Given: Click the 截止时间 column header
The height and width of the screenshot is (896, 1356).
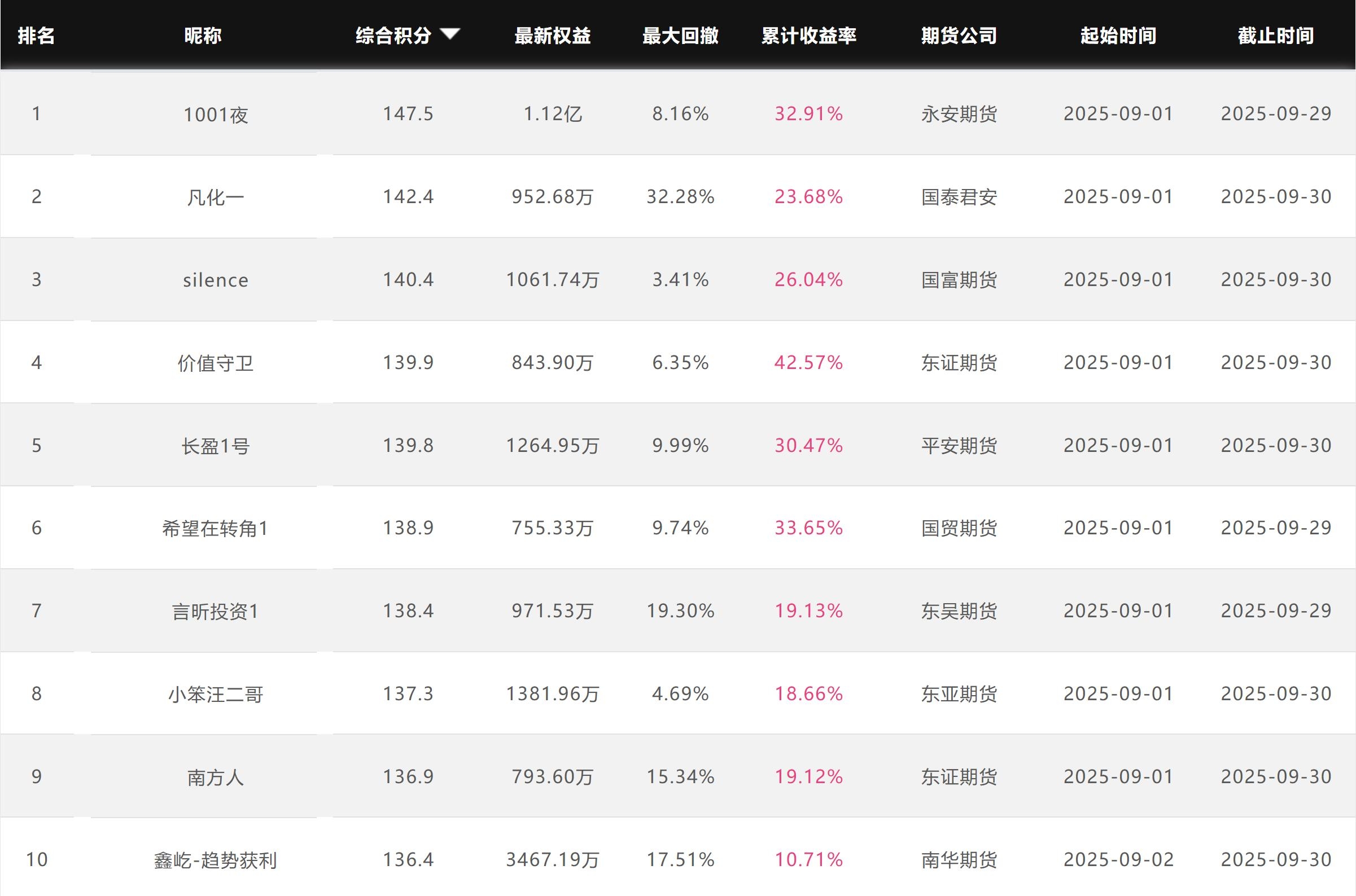Looking at the screenshot, I should (x=1275, y=36).
